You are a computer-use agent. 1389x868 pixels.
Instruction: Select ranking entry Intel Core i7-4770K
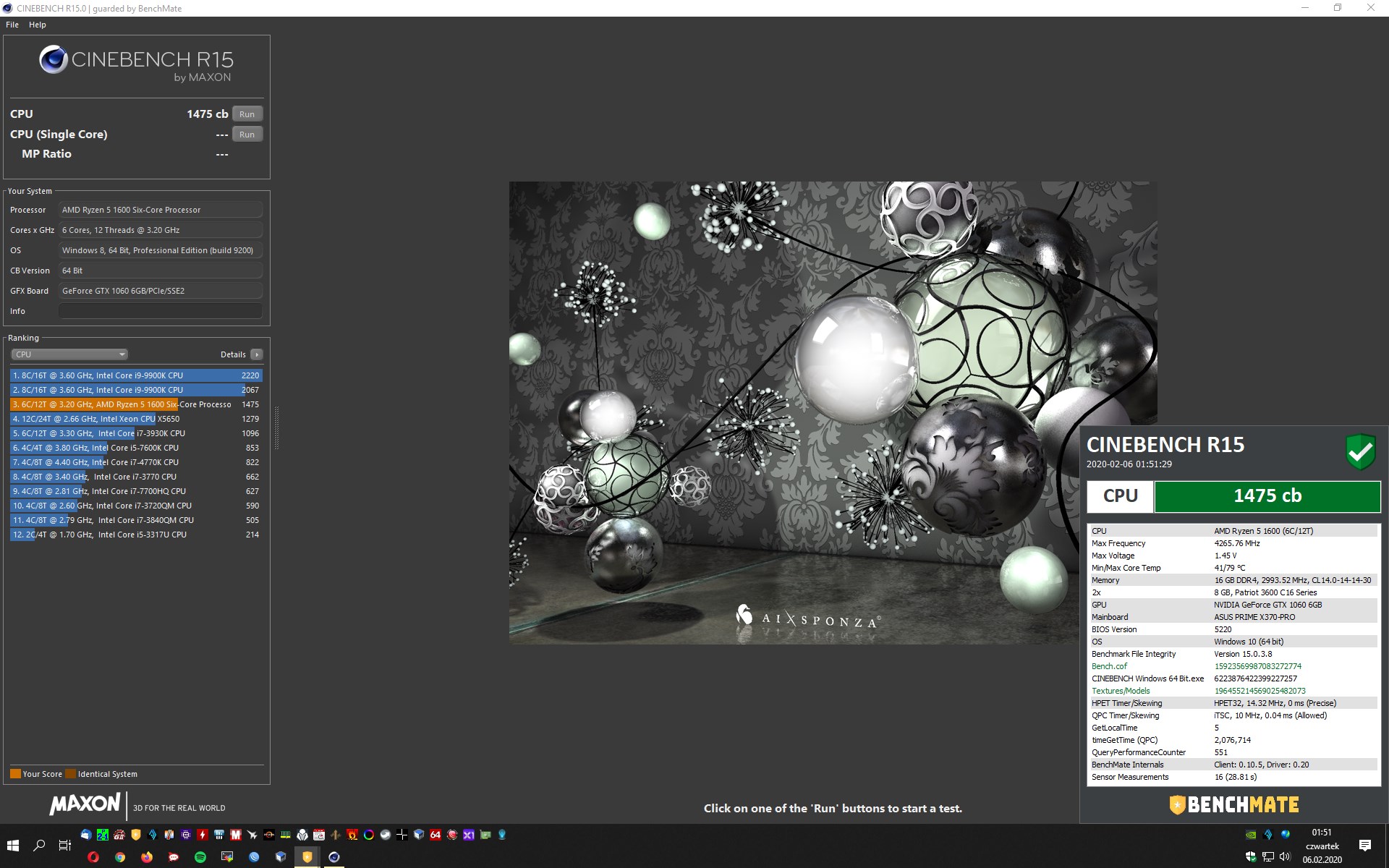(136, 462)
